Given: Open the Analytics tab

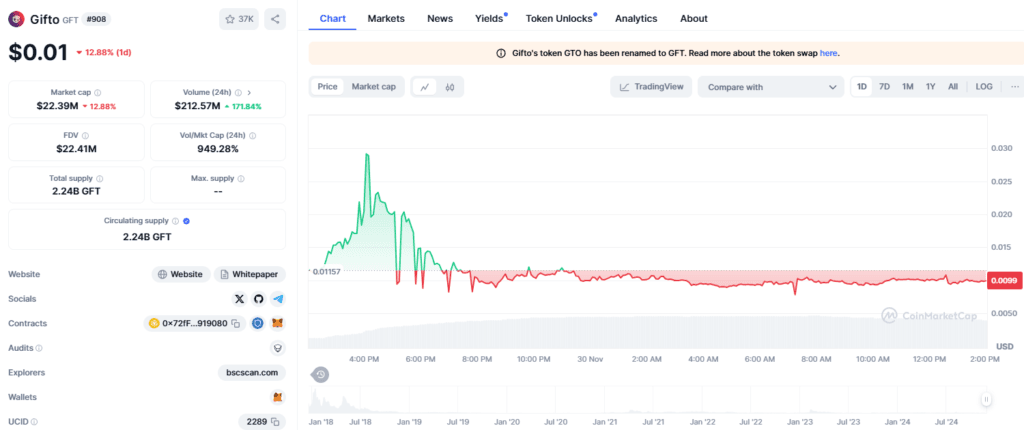Looking at the screenshot, I should [x=636, y=18].
